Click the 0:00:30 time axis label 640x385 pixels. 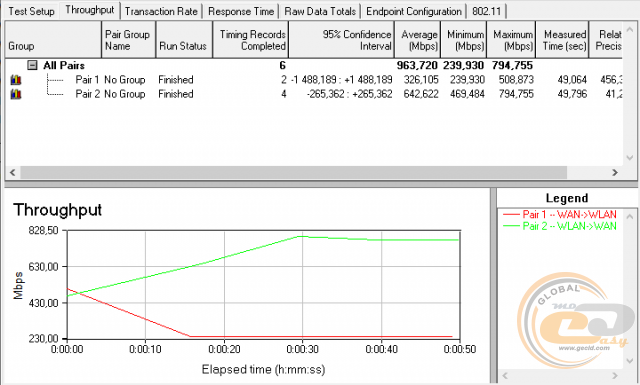pos(302,349)
